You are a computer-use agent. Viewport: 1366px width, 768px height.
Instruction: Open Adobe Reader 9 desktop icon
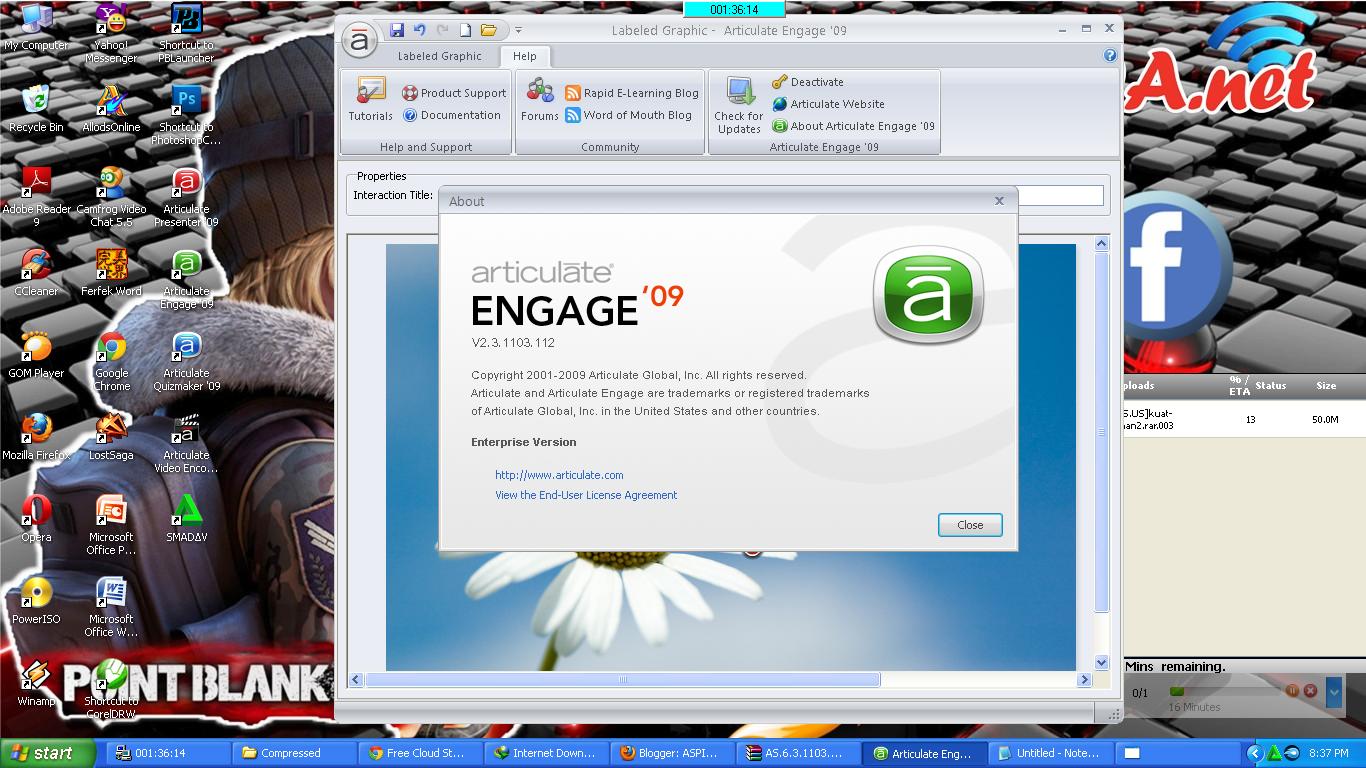tap(36, 196)
